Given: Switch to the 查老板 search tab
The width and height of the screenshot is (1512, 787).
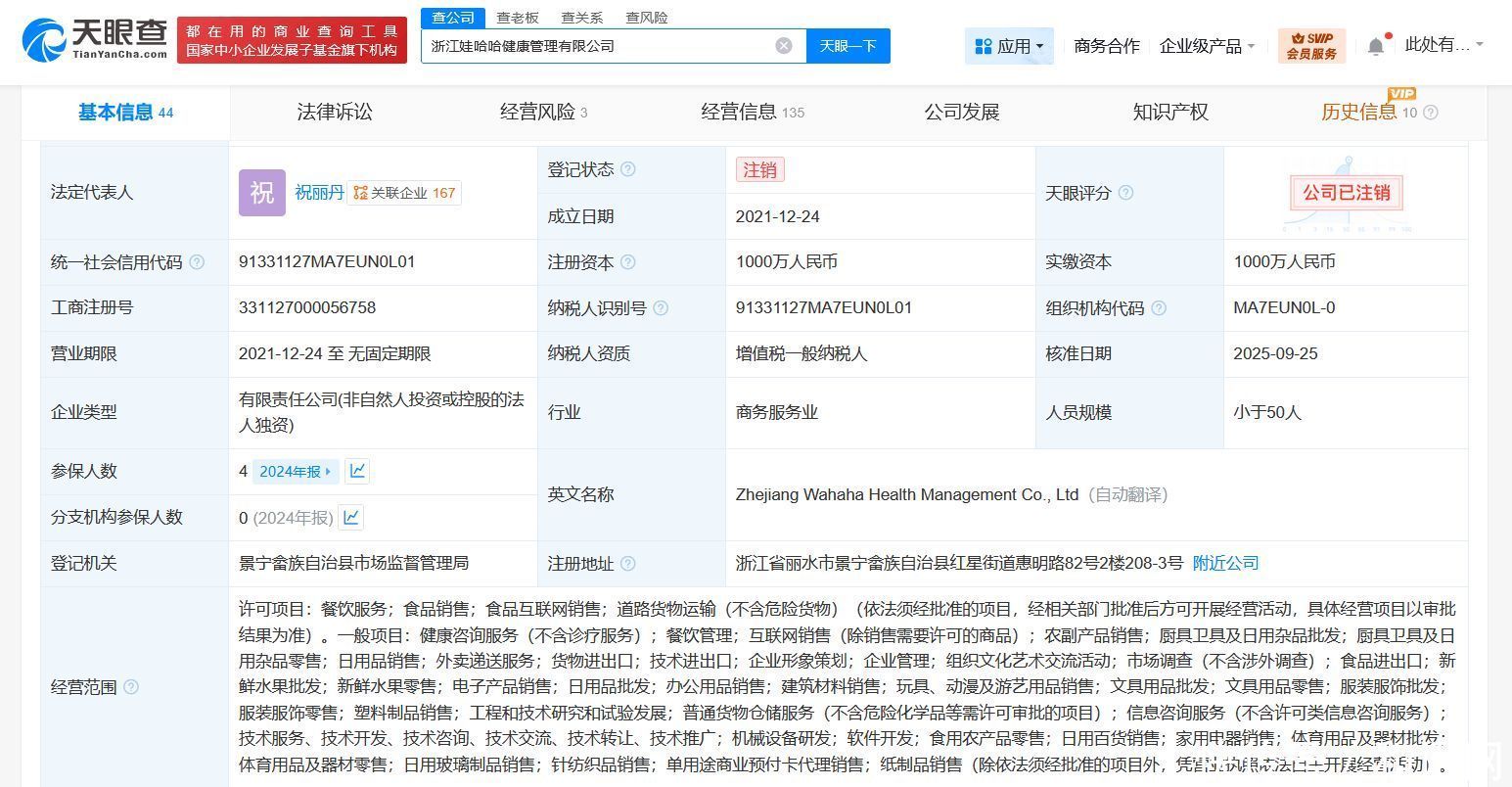Looking at the screenshot, I should 517,18.
